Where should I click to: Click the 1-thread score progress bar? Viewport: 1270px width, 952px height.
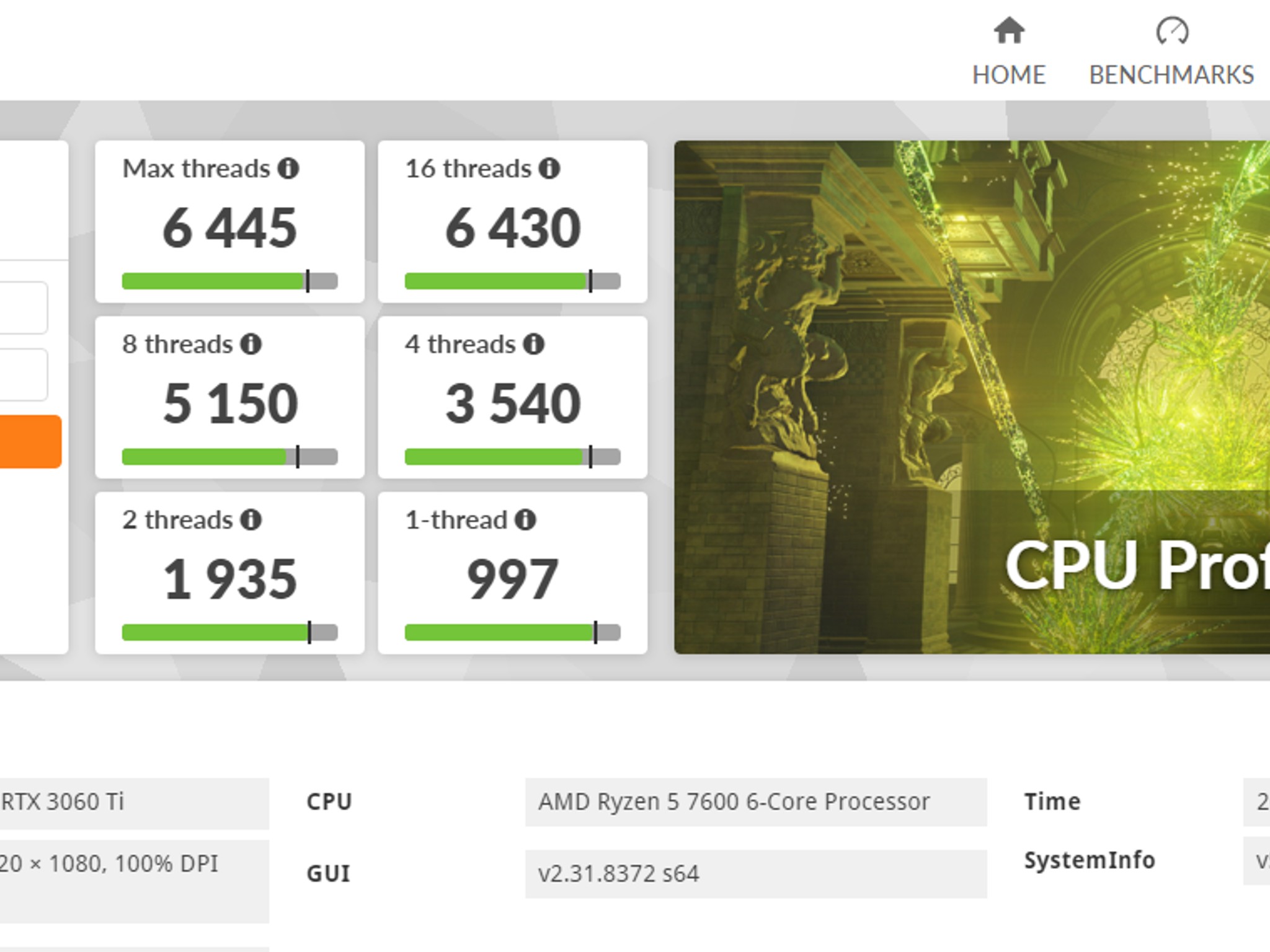coord(512,633)
